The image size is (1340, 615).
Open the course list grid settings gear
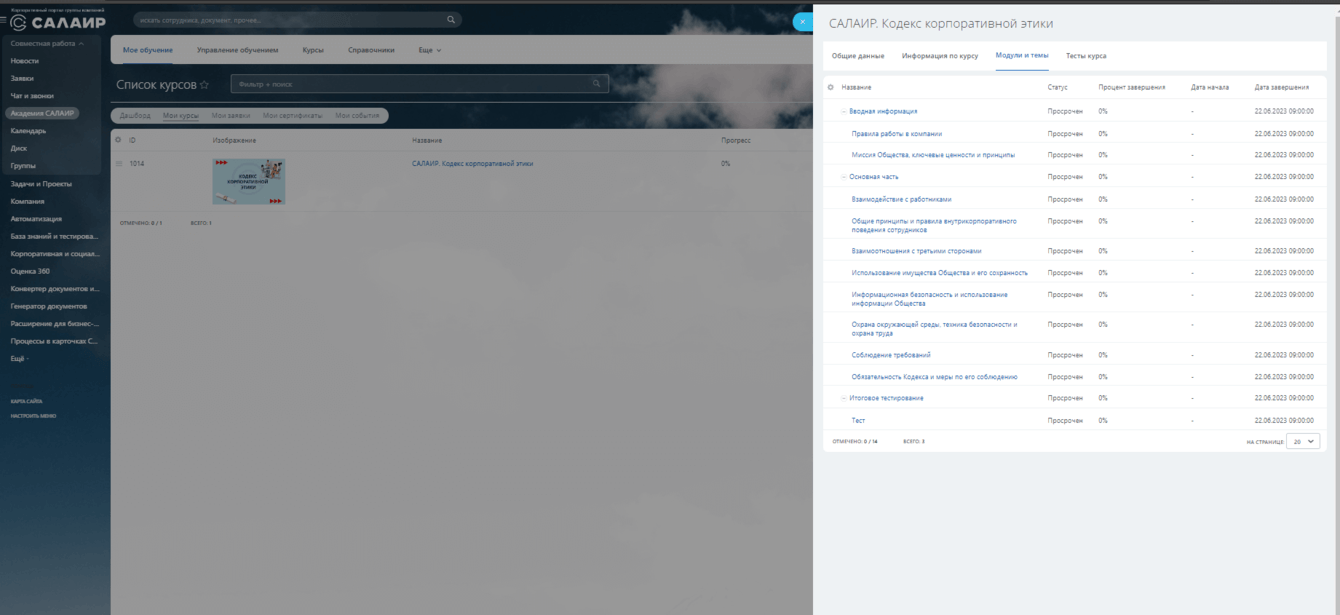119,140
